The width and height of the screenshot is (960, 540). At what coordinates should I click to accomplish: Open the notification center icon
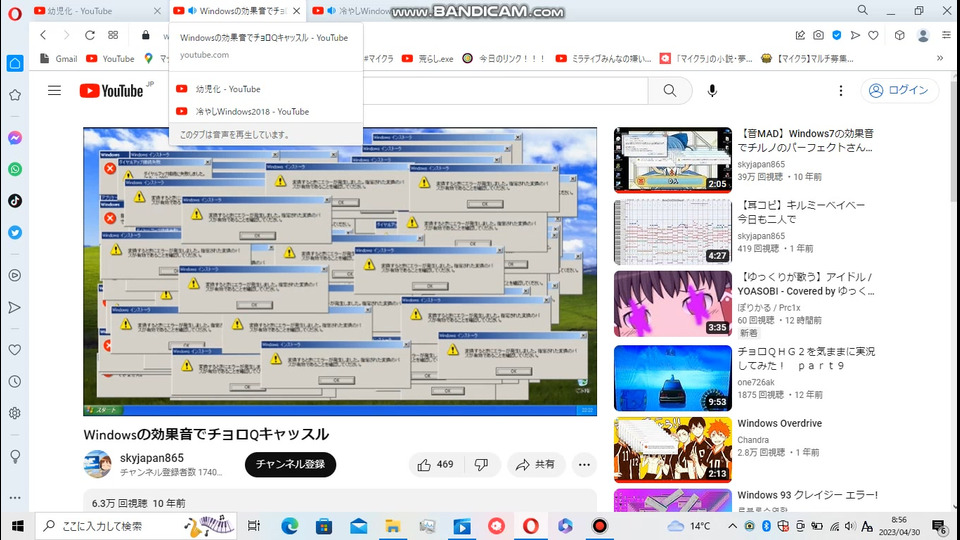940,526
